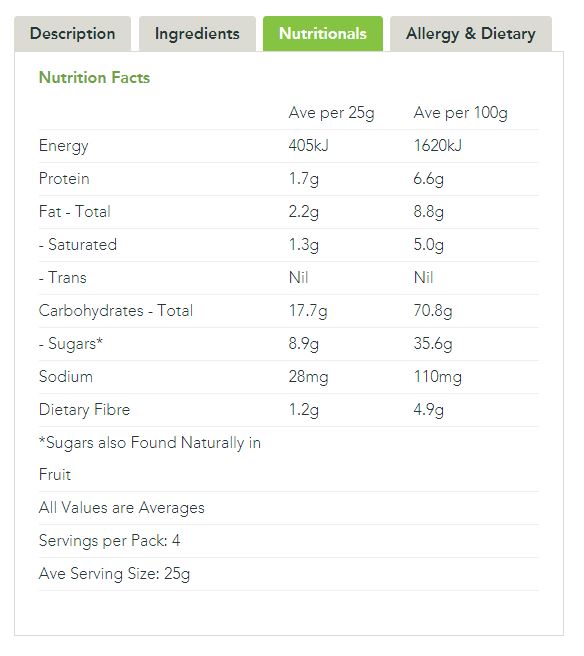The image size is (584, 656).
Task: Select the Energy row label
Action: tap(64, 146)
